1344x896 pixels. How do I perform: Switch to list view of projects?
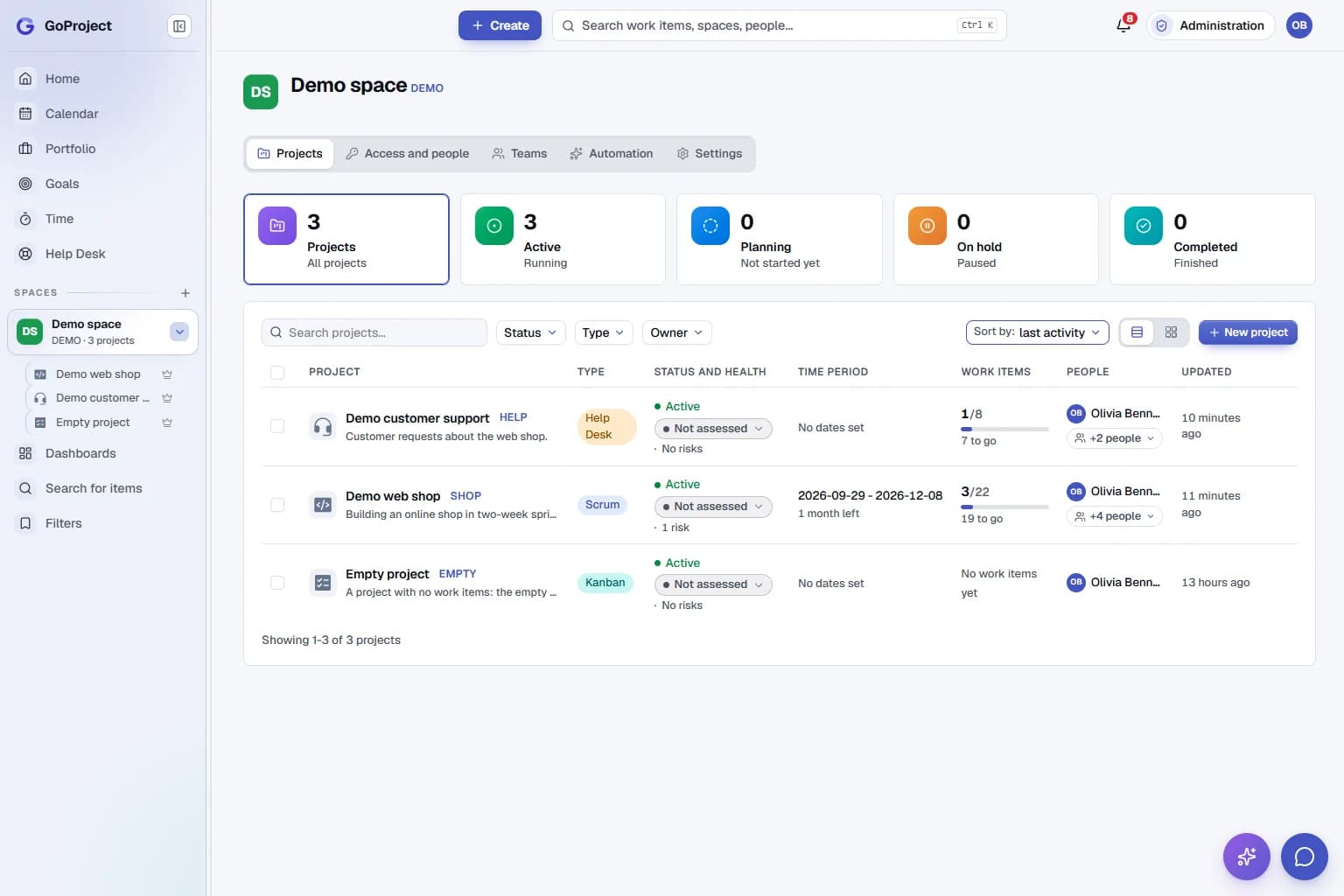point(1137,332)
